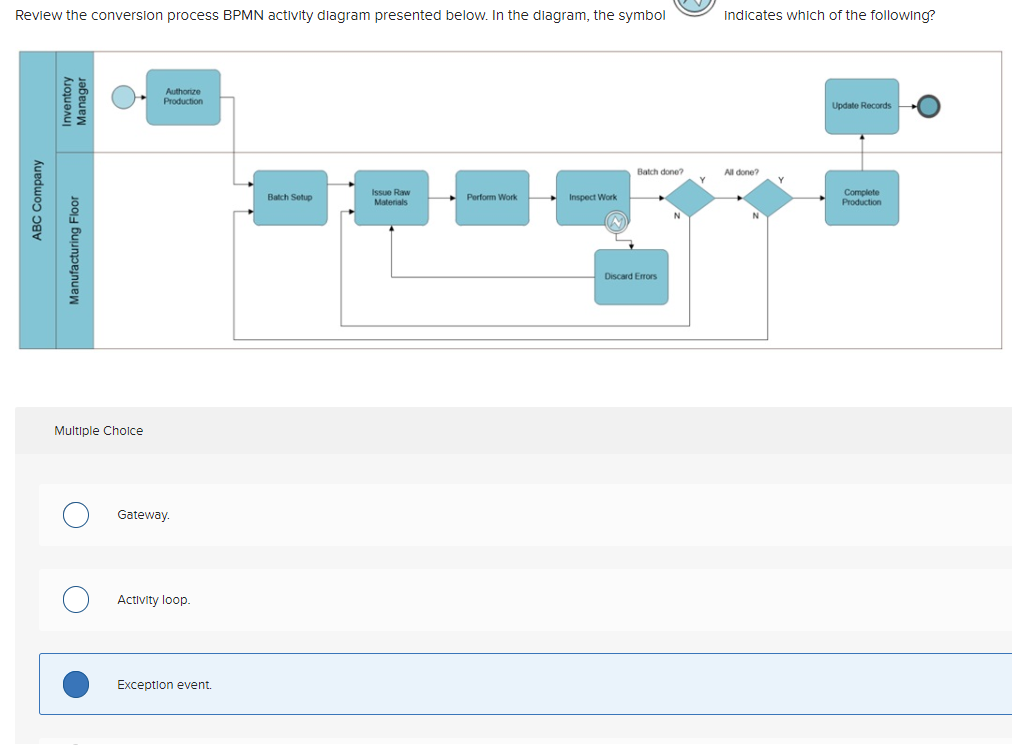
Task: Select the end event circle after Update Records
Action: coord(928,104)
